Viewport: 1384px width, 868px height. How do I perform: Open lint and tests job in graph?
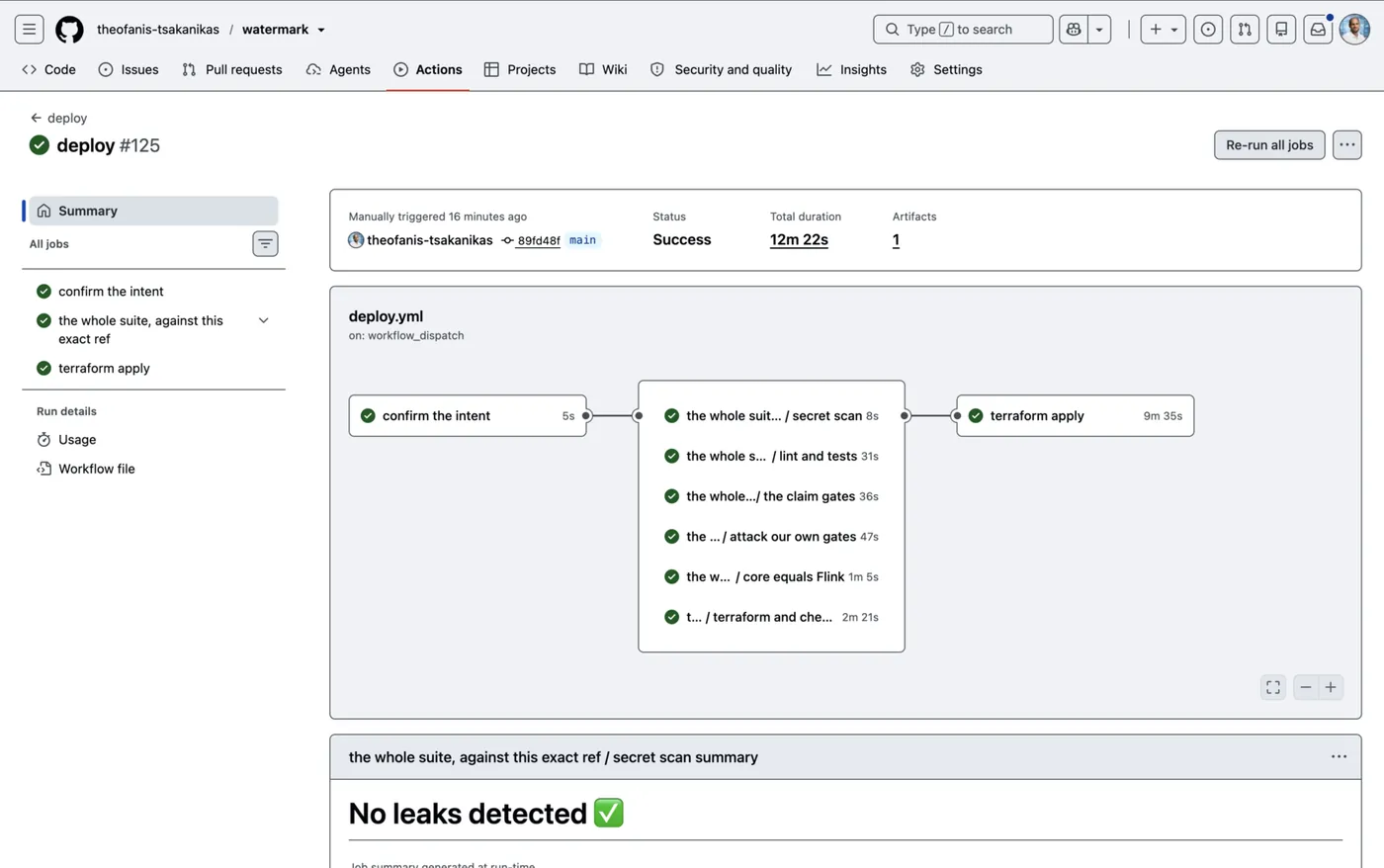771,456
